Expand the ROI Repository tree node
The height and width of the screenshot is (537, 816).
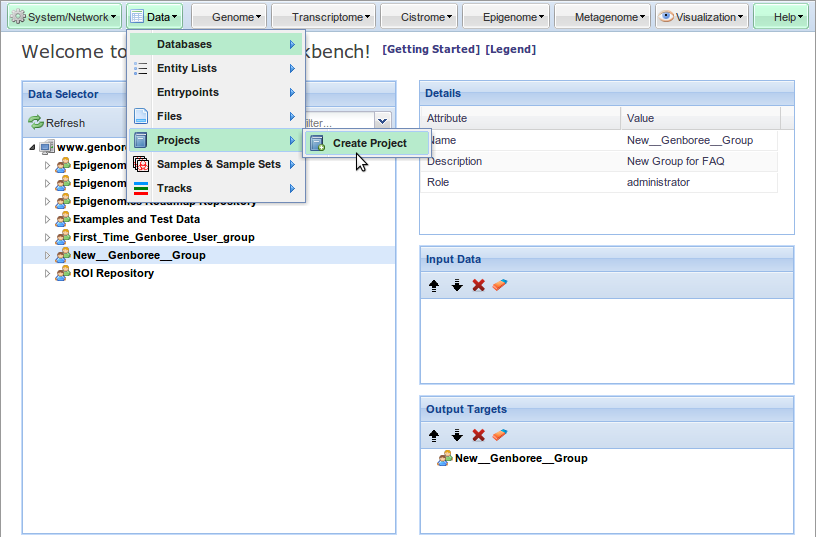pos(46,274)
